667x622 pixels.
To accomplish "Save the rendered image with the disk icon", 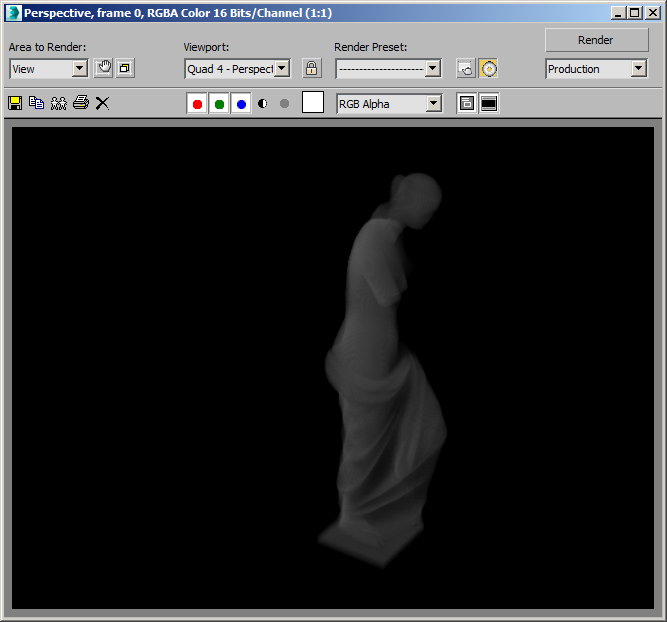I will point(15,103).
